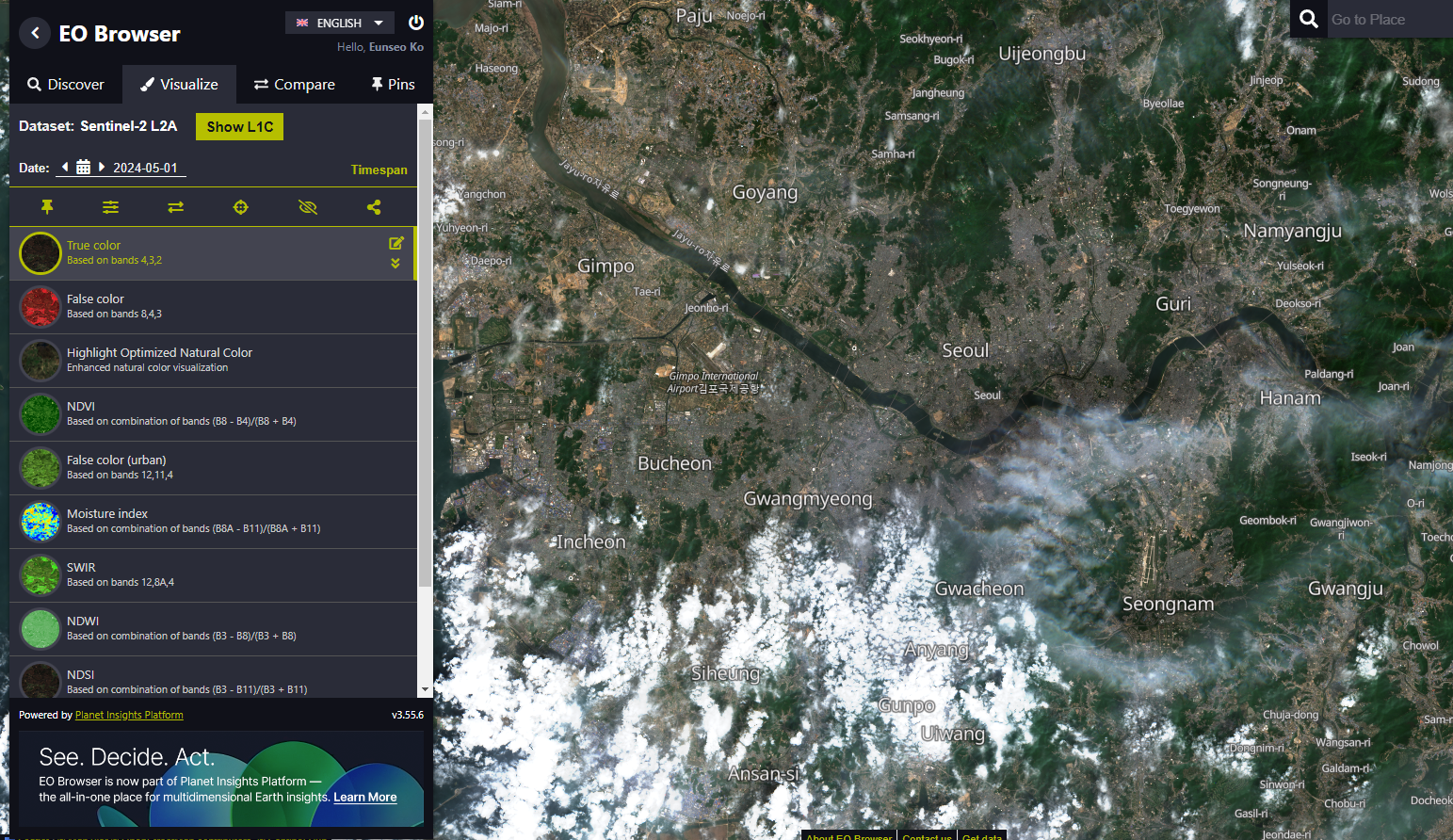
Task: Open the Contact us link
Action: [927, 836]
